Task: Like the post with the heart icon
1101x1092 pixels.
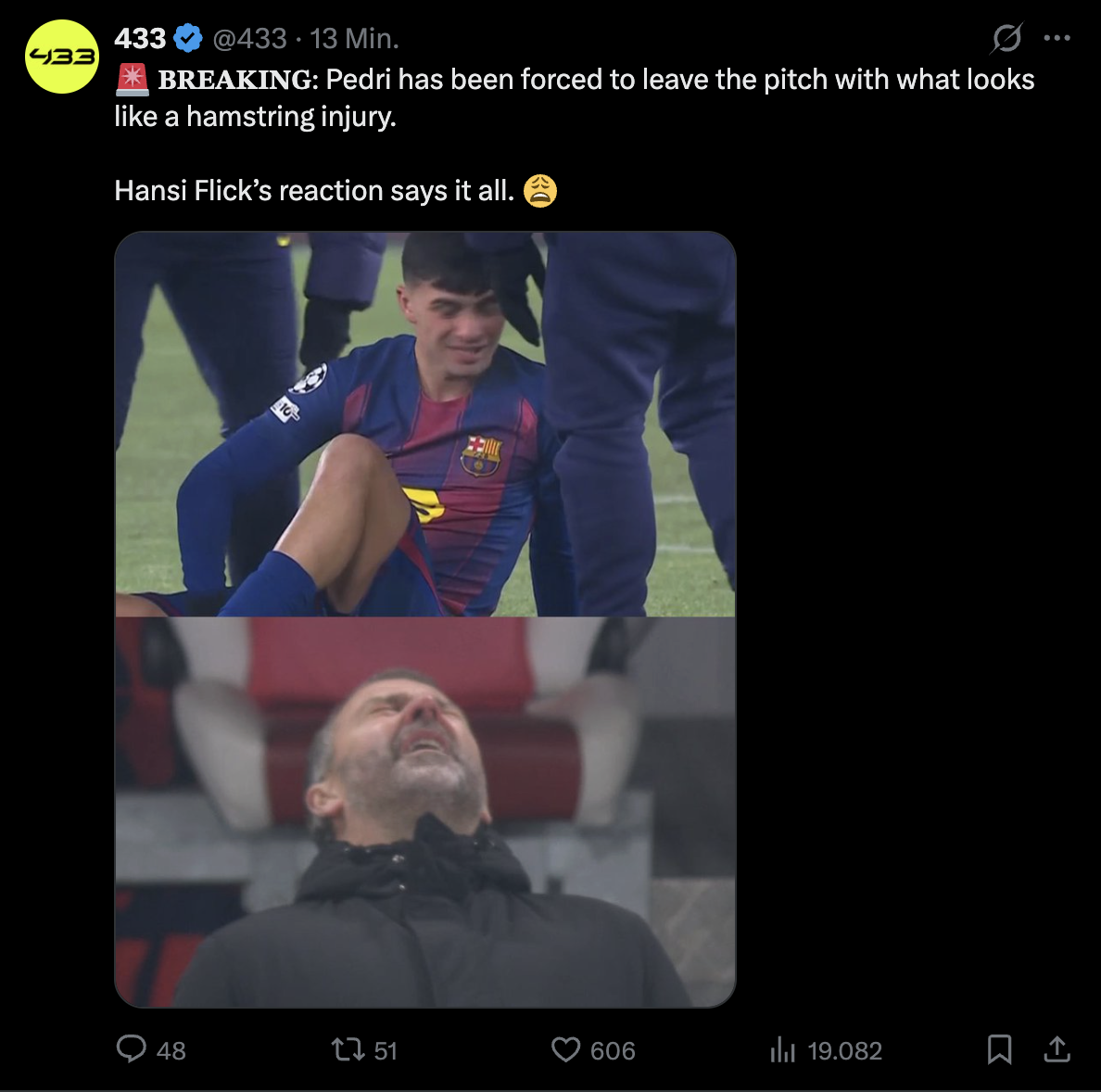Action: [x=565, y=1049]
